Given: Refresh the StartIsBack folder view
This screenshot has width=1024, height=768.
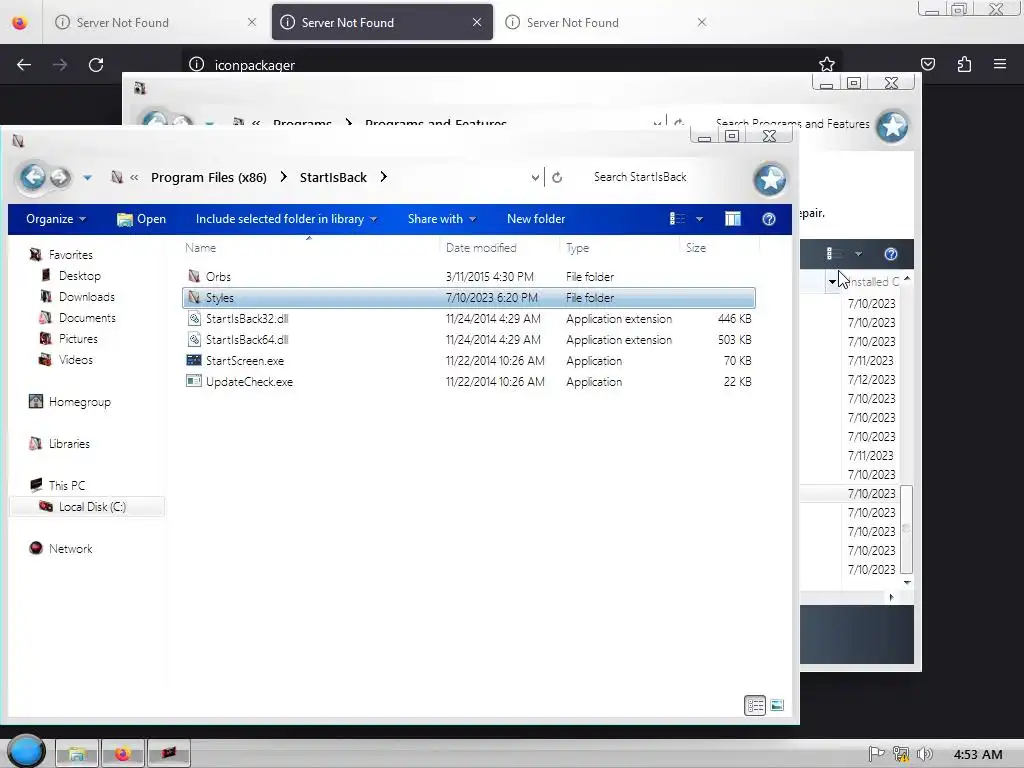Looking at the screenshot, I should point(557,177).
